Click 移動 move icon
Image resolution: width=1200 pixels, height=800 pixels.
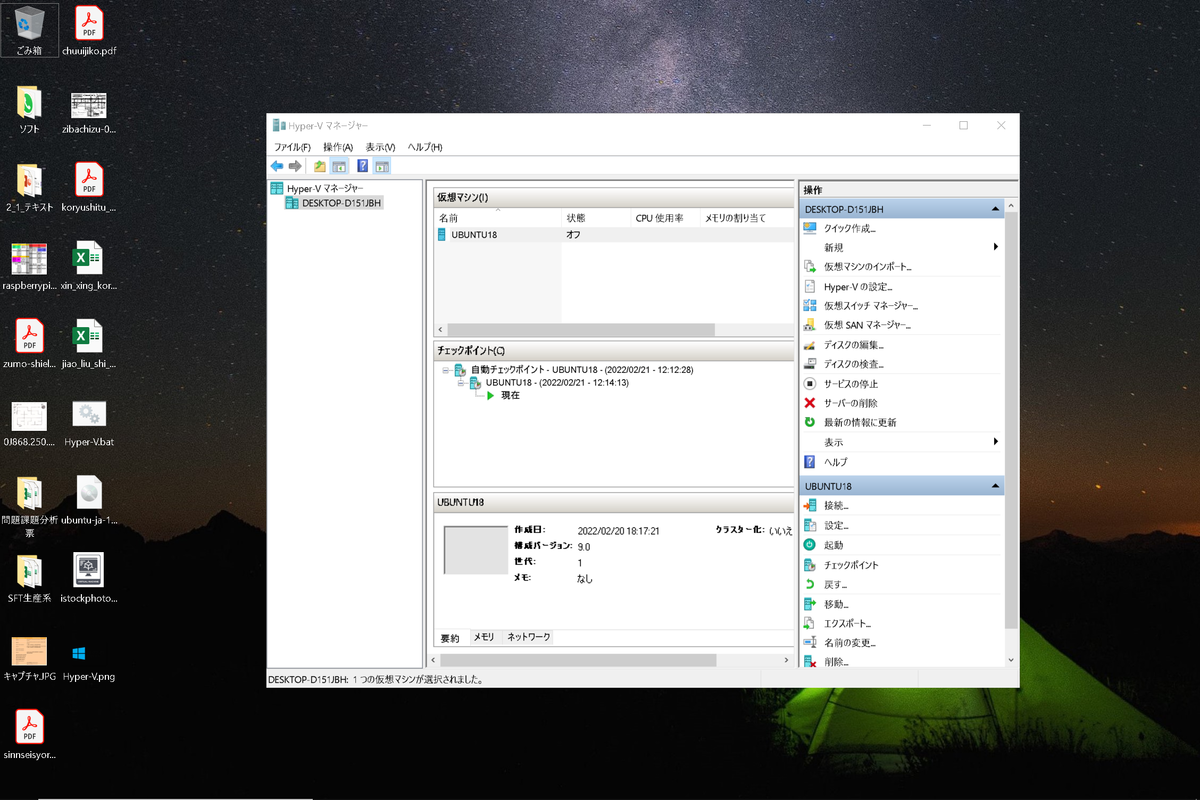810,604
